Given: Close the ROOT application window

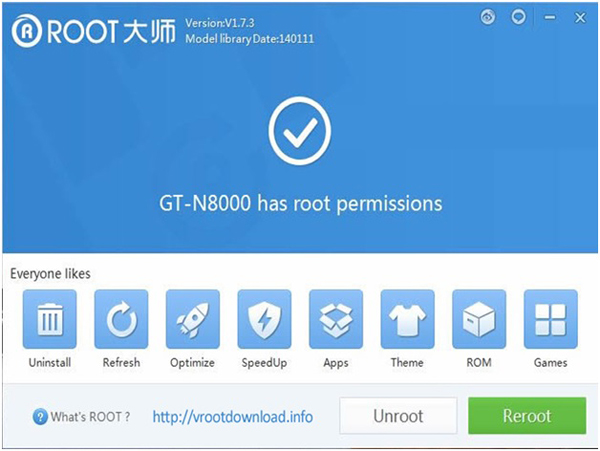Looking at the screenshot, I should [x=580, y=18].
